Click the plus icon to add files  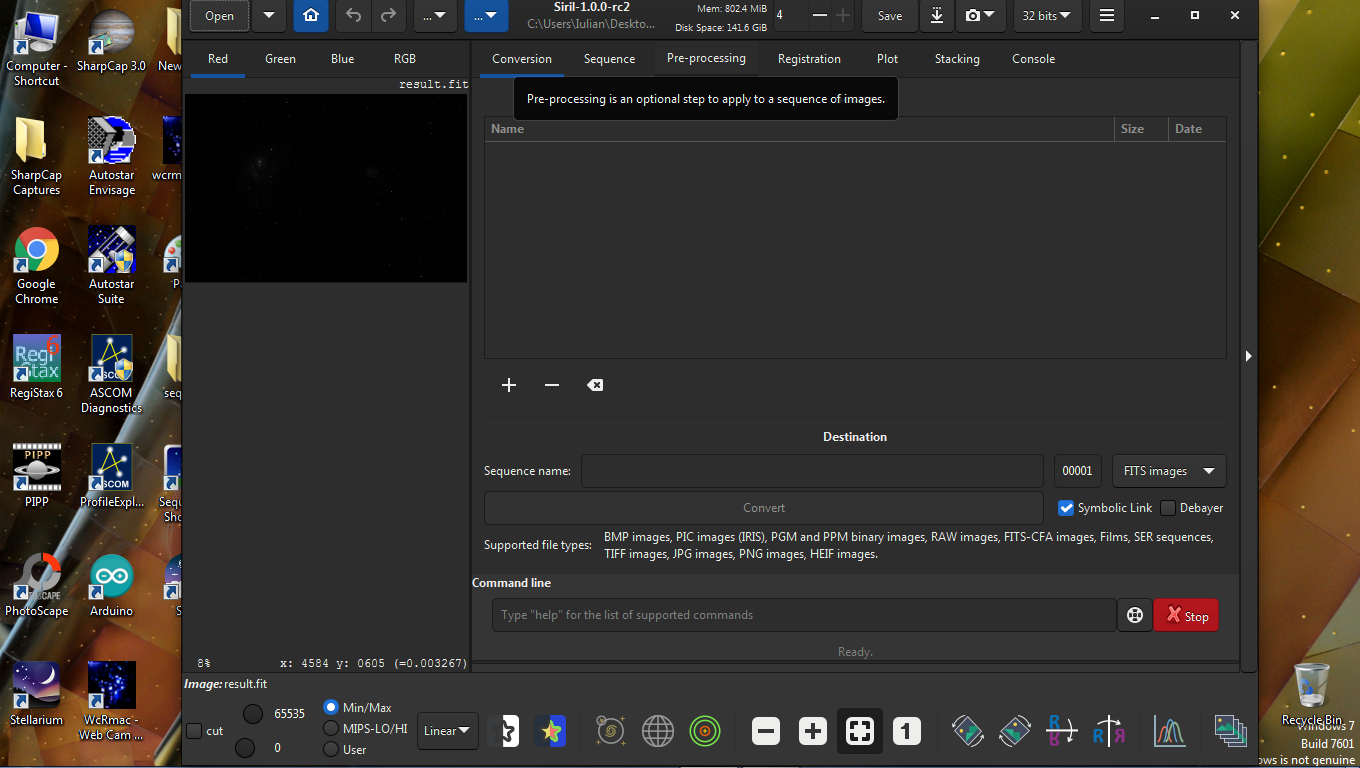tap(509, 385)
